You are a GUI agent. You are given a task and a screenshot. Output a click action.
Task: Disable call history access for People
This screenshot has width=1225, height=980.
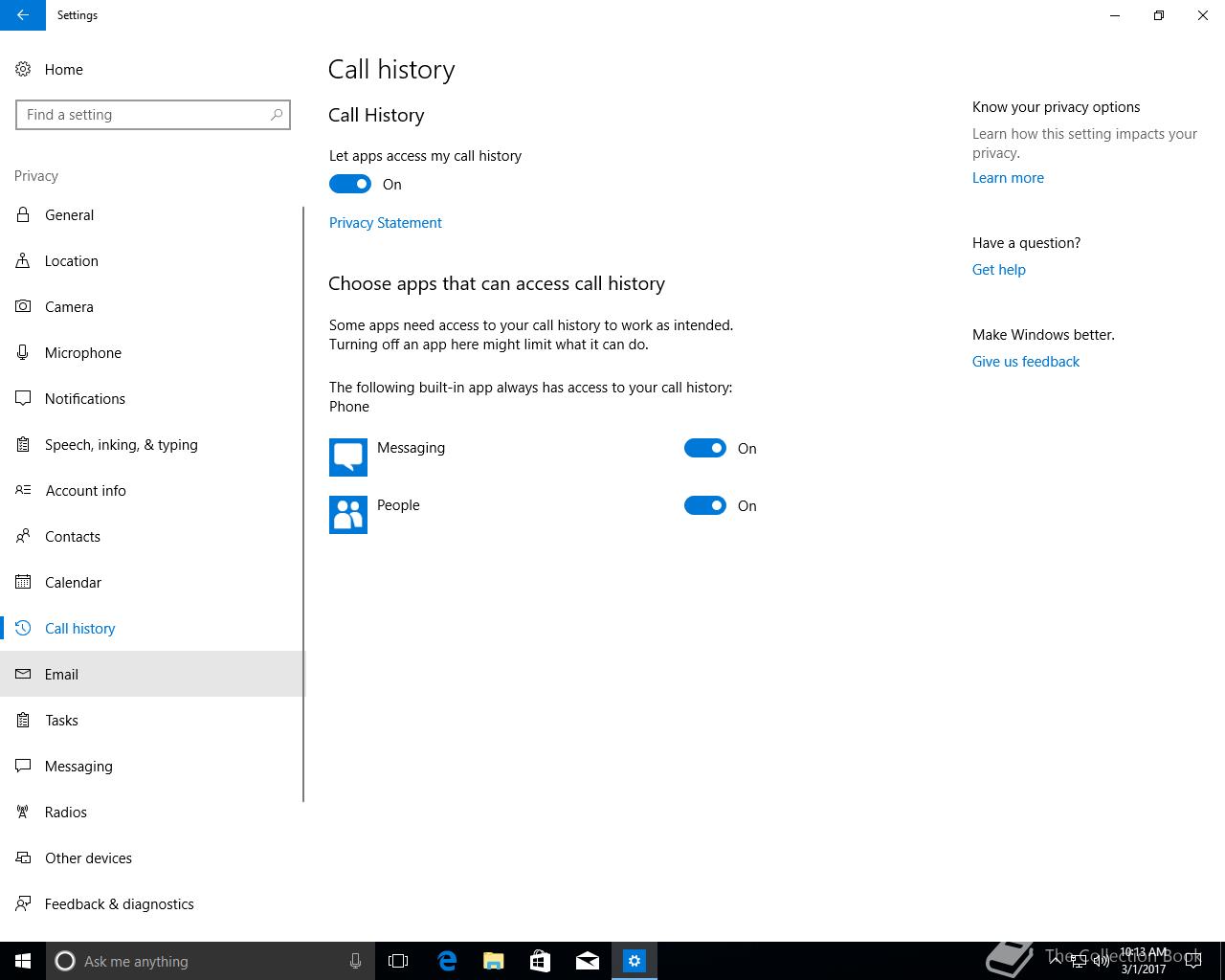pos(705,505)
